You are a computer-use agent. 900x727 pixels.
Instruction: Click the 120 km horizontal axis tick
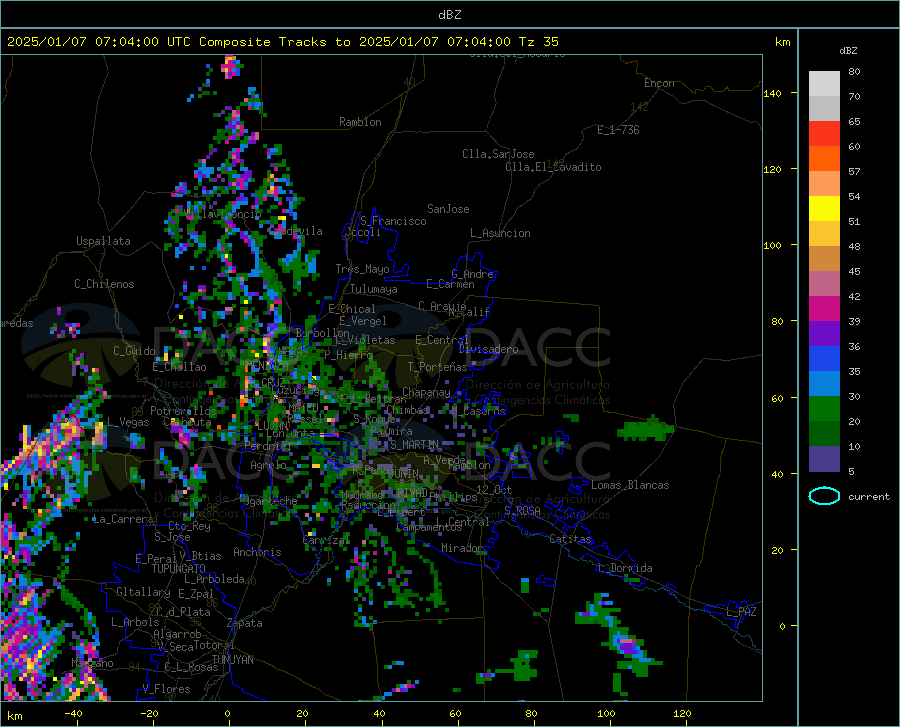tap(682, 713)
